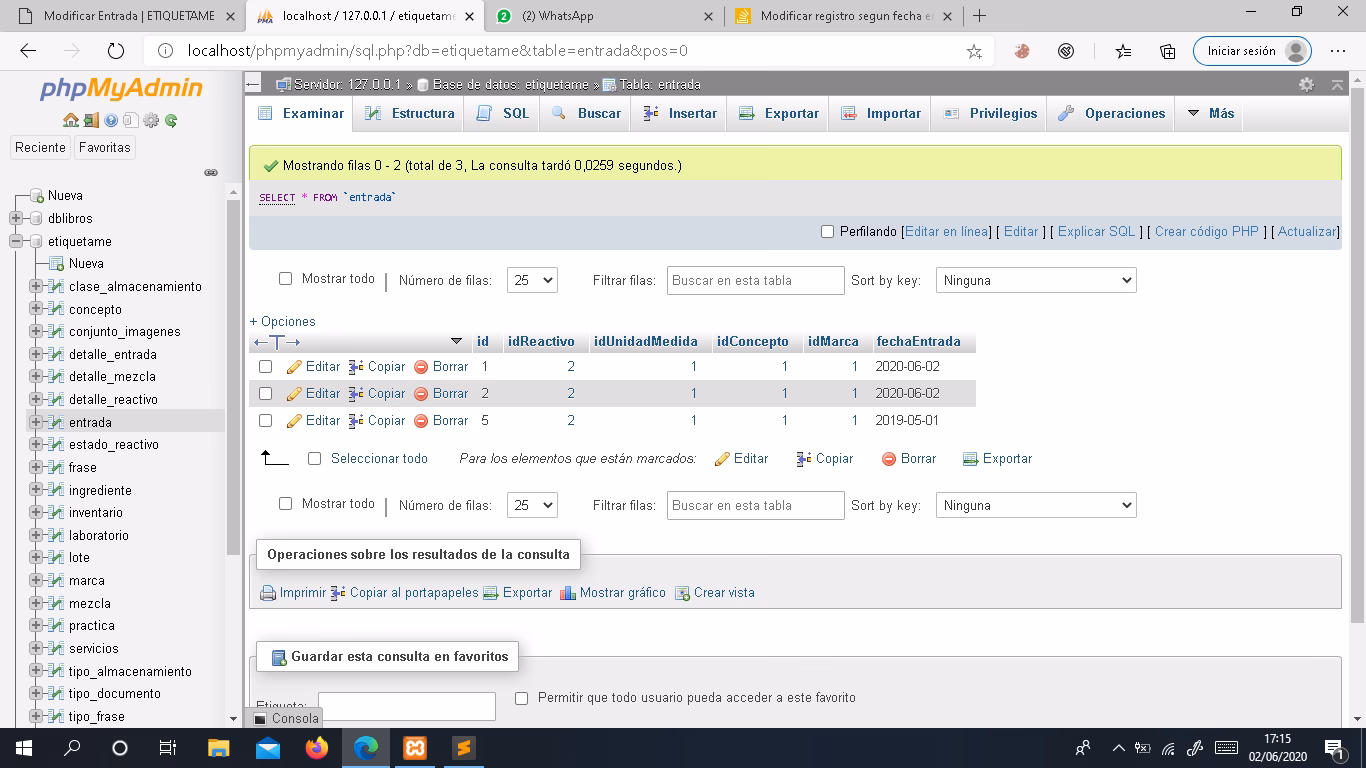Open the Consola panel at bottom
Screen dimensions: 1366x768
pyautogui.click(x=285, y=718)
